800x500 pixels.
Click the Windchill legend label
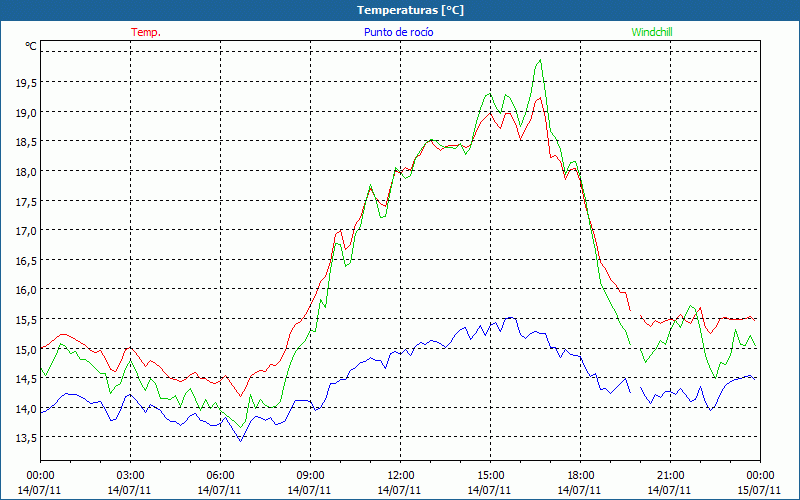coord(652,32)
